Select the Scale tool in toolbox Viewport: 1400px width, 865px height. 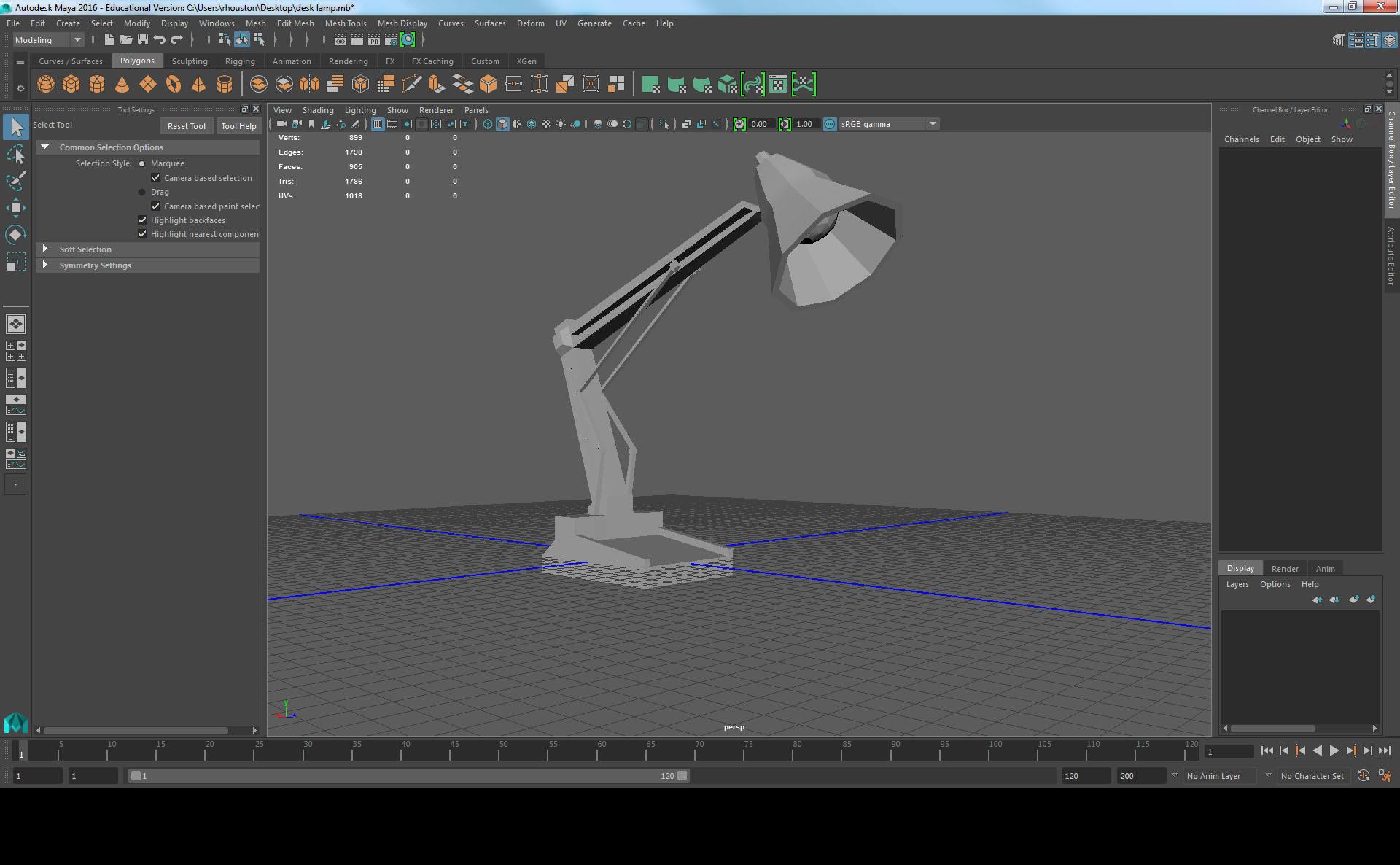click(x=16, y=262)
